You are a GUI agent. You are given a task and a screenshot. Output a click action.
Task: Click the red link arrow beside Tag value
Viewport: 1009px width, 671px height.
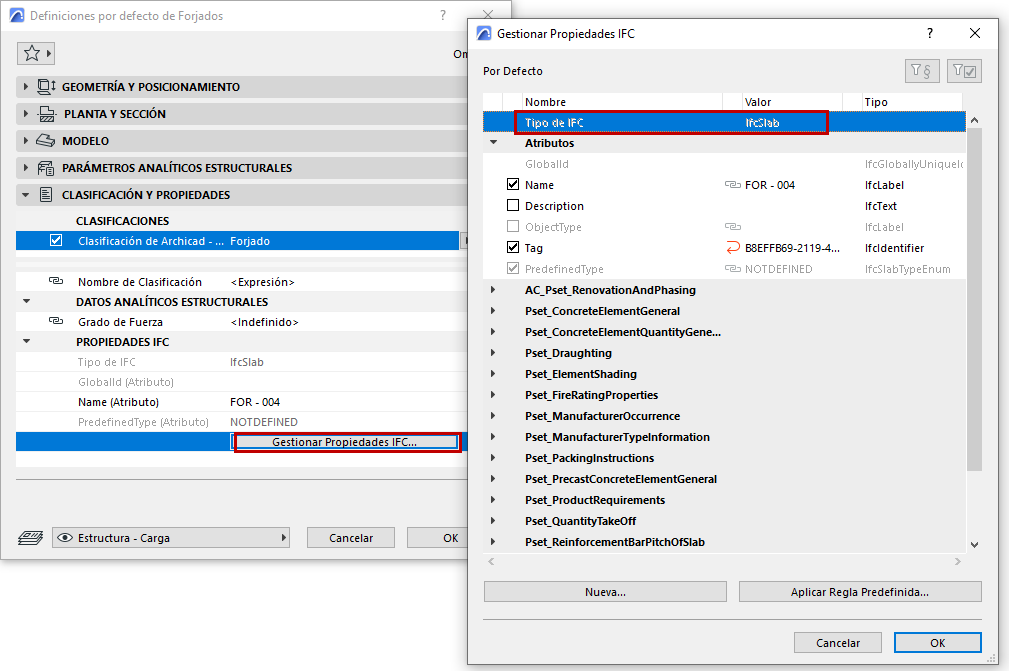tap(732, 248)
